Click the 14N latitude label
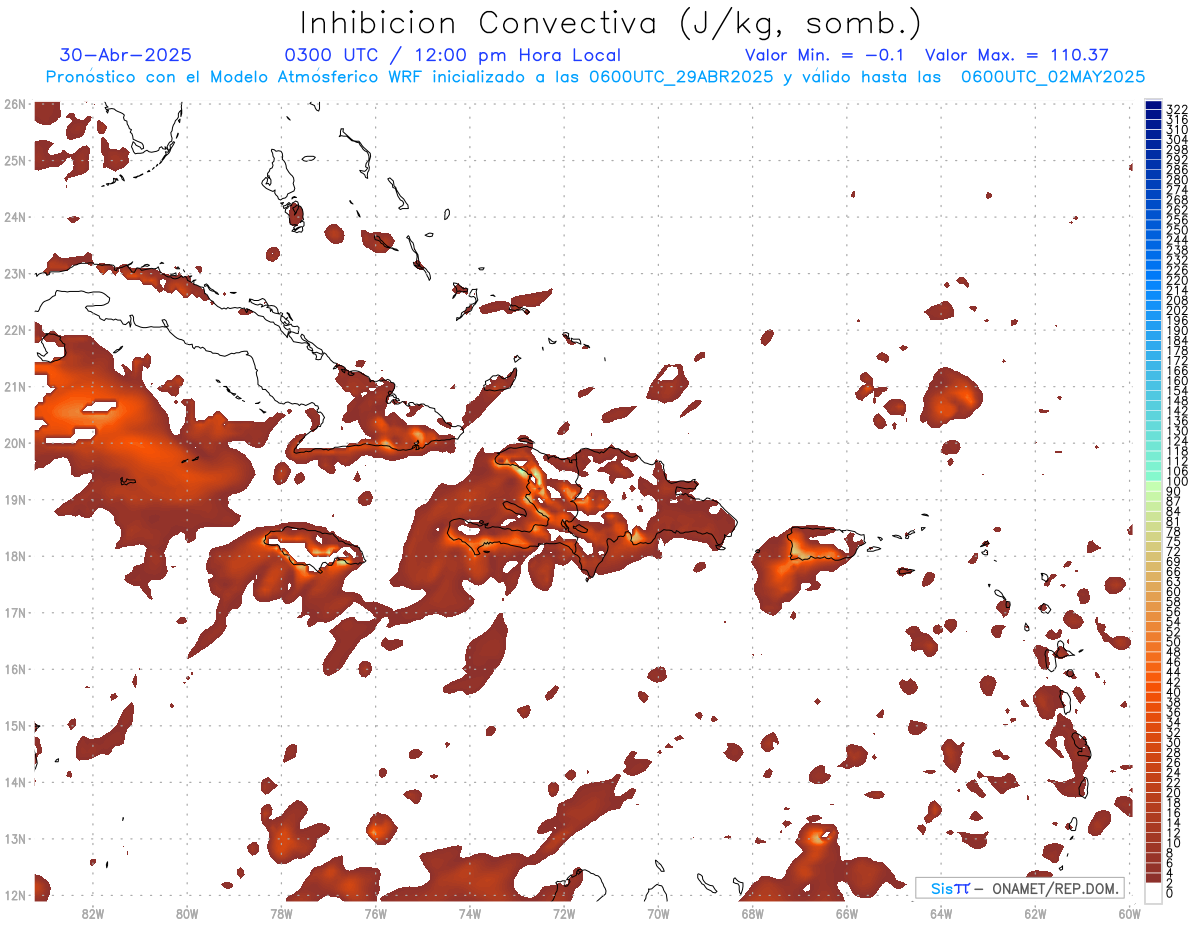The image size is (1200, 927). [14, 782]
